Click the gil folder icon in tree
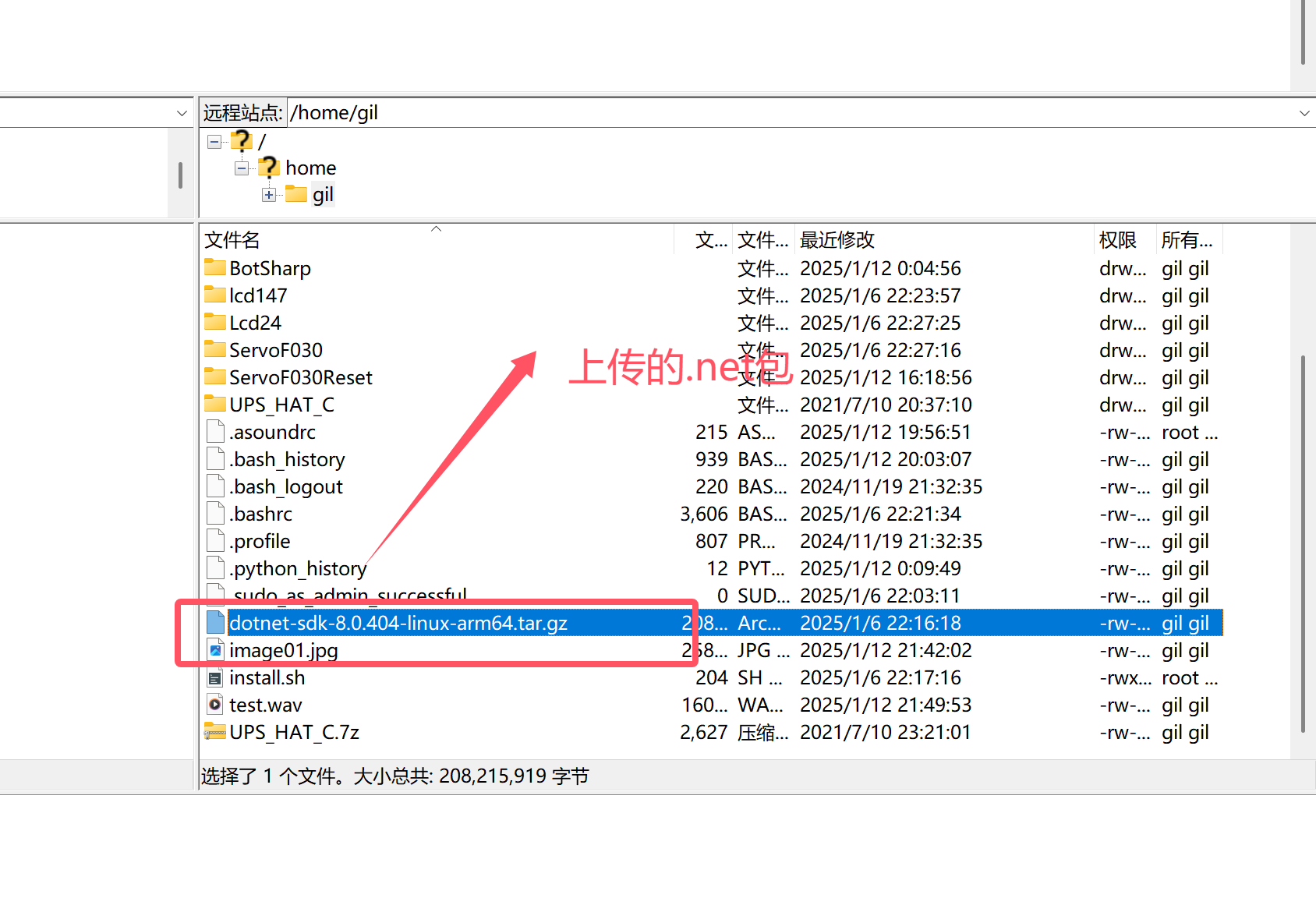The width and height of the screenshot is (1316, 898). 296,193
